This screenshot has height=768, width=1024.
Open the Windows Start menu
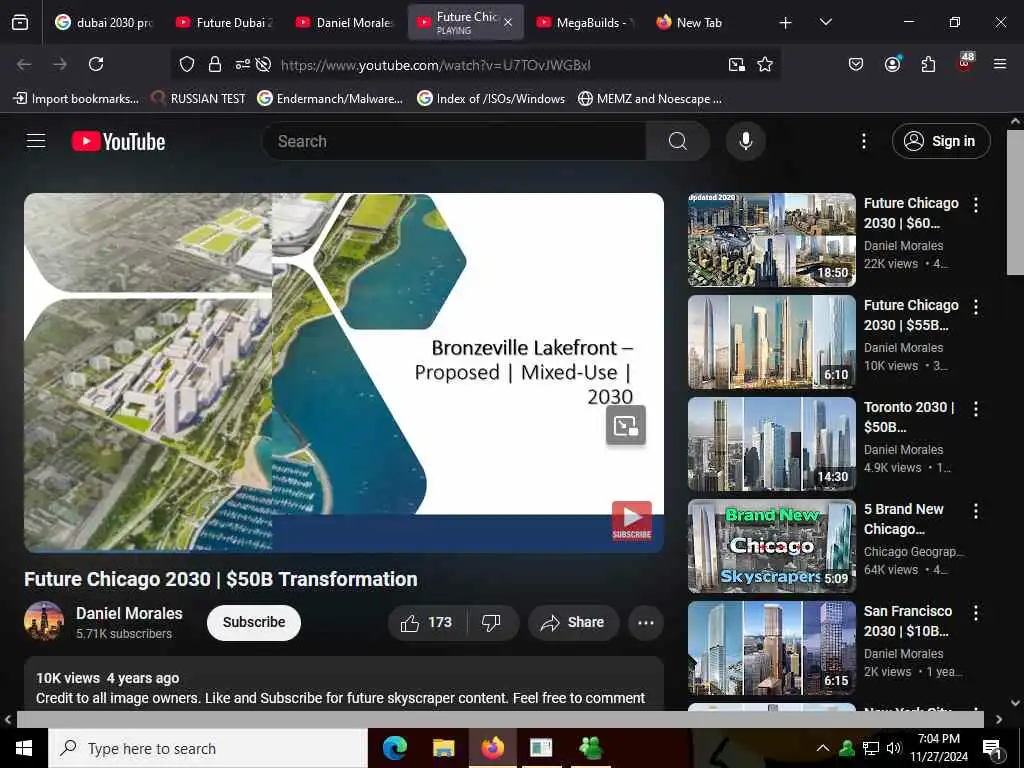(24, 748)
